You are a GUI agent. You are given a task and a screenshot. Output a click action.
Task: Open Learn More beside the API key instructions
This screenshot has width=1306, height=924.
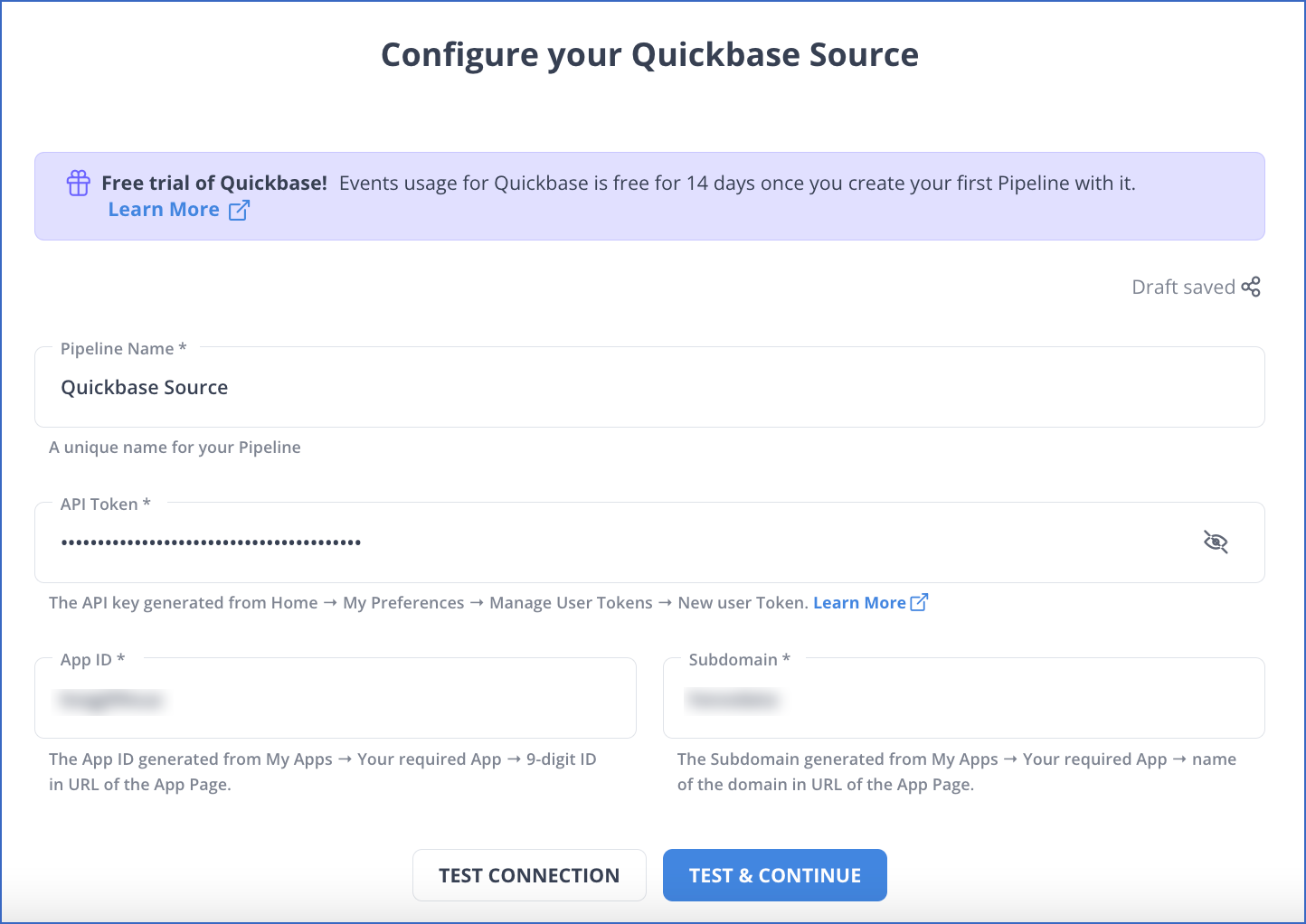pyautogui.click(x=858, y=602)
